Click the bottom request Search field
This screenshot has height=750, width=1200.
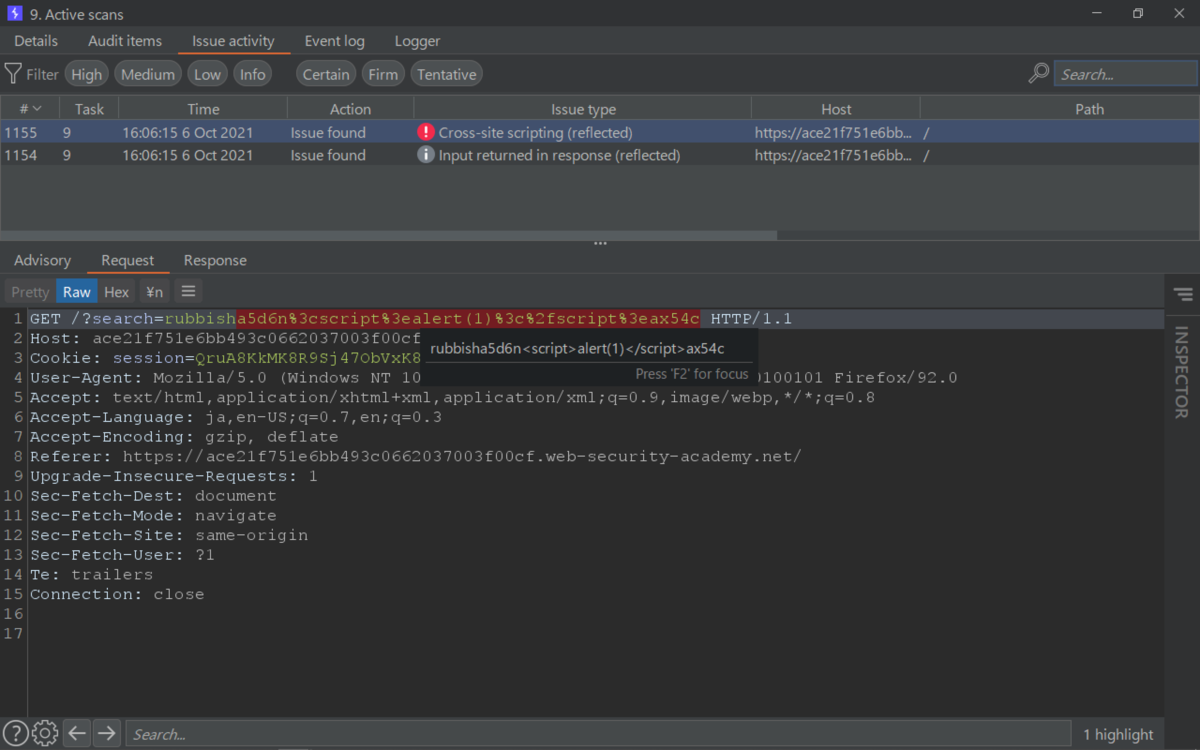click(x=598, y=734)
